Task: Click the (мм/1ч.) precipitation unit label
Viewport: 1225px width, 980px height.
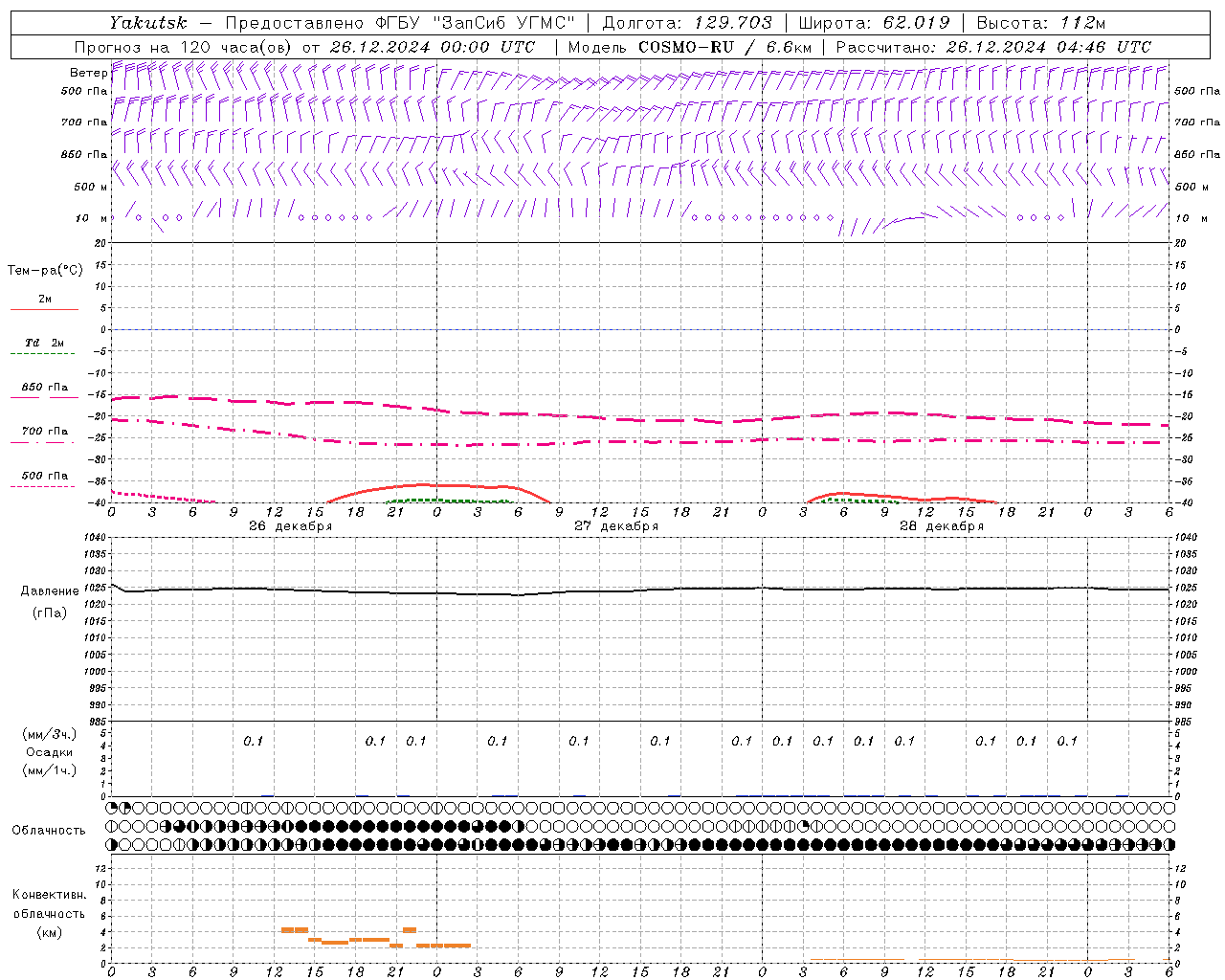Action: [50, 770]
